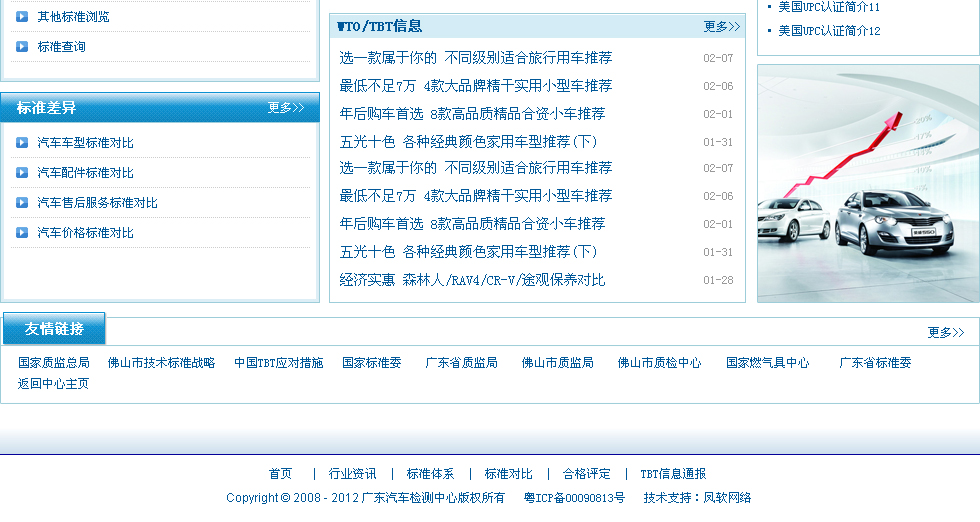Open the 粤ICP备00090813号 registration link

pyautogui.click(x=574, y=498)
